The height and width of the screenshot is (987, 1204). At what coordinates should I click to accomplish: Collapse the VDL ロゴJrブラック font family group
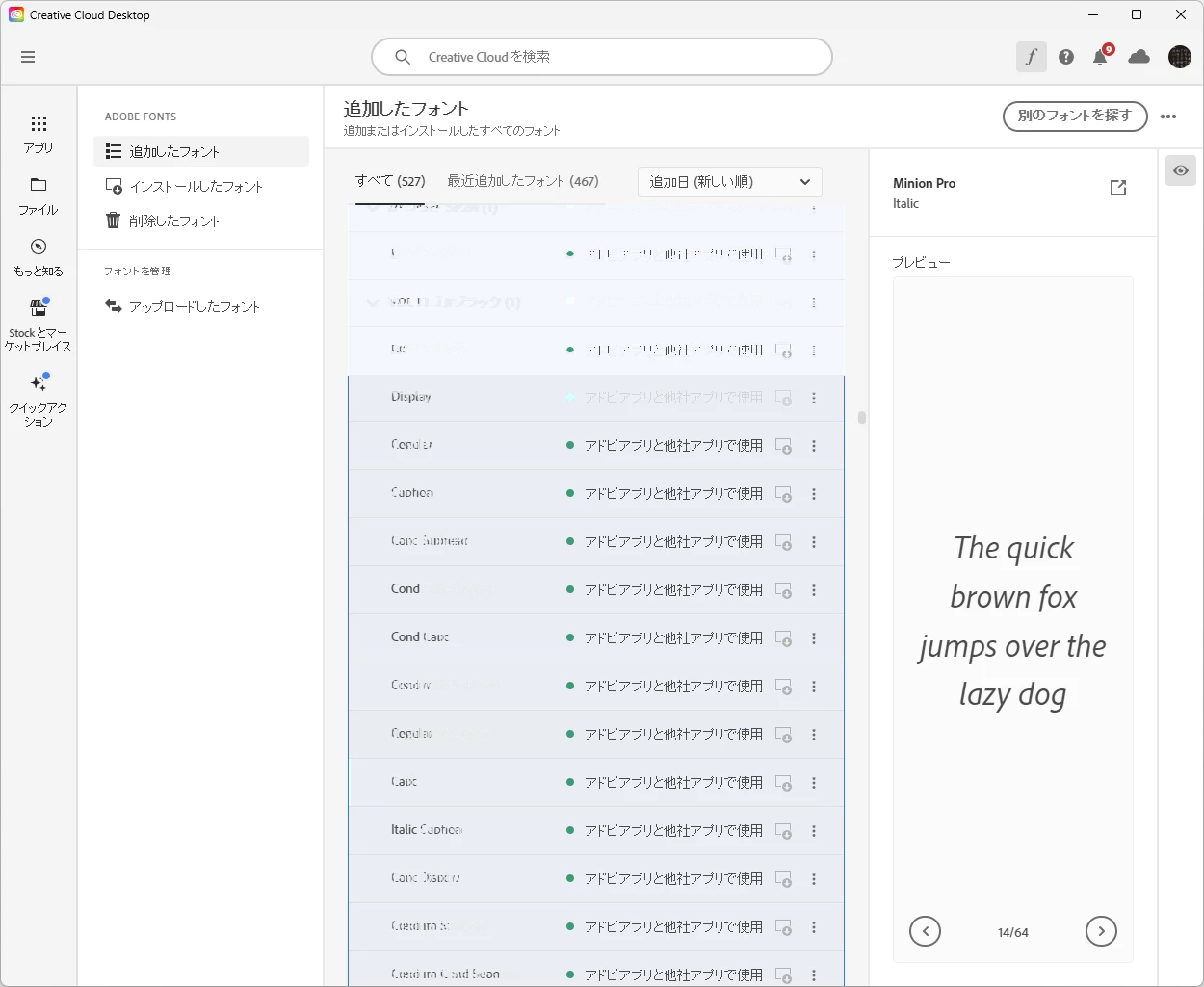373,302
